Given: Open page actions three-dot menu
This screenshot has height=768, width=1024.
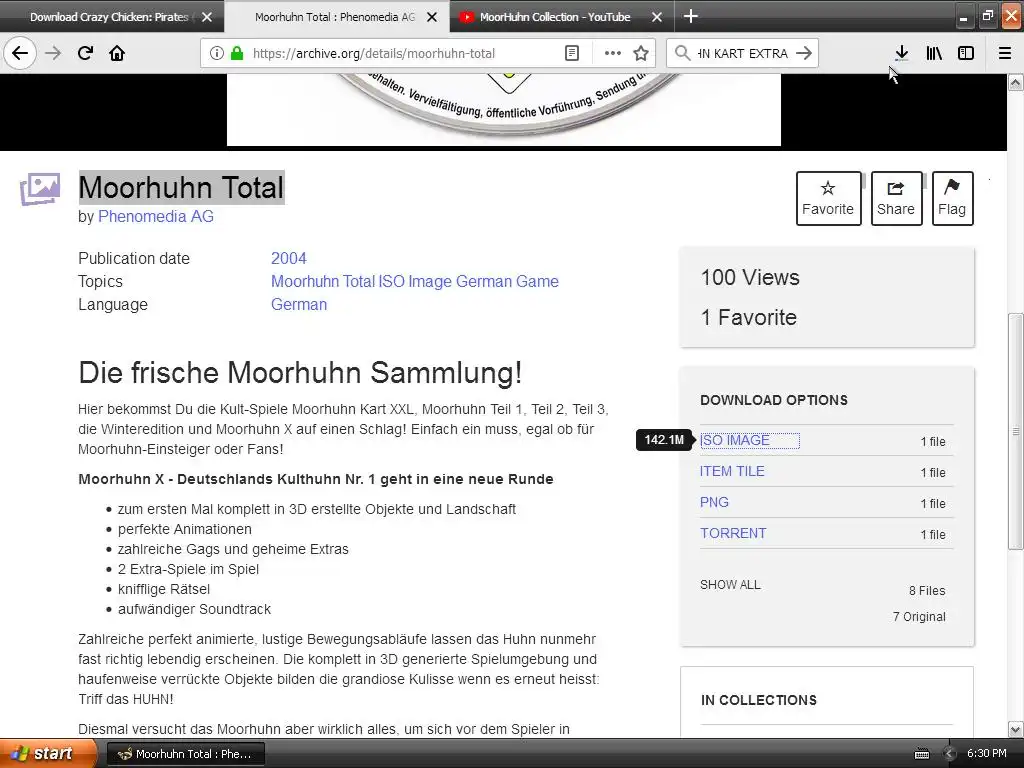Looking at the screenshot, I should tap(612, 53).
